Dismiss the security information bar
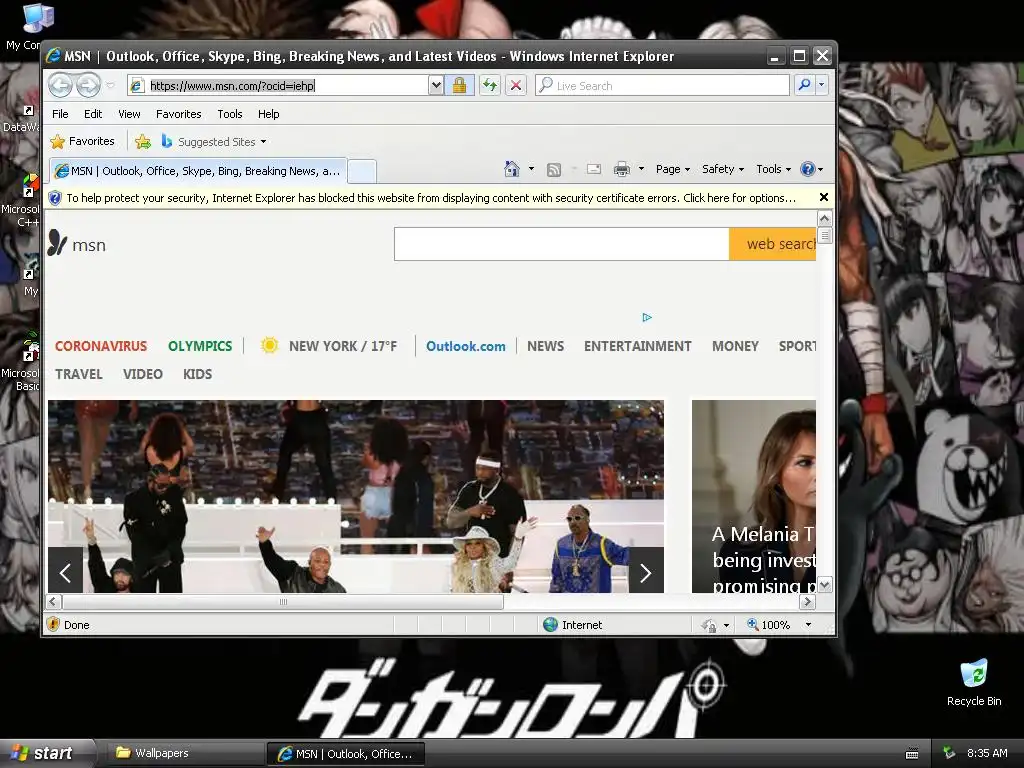Image resolution: width=1024 pixels, height=768 pixels. 824,197
